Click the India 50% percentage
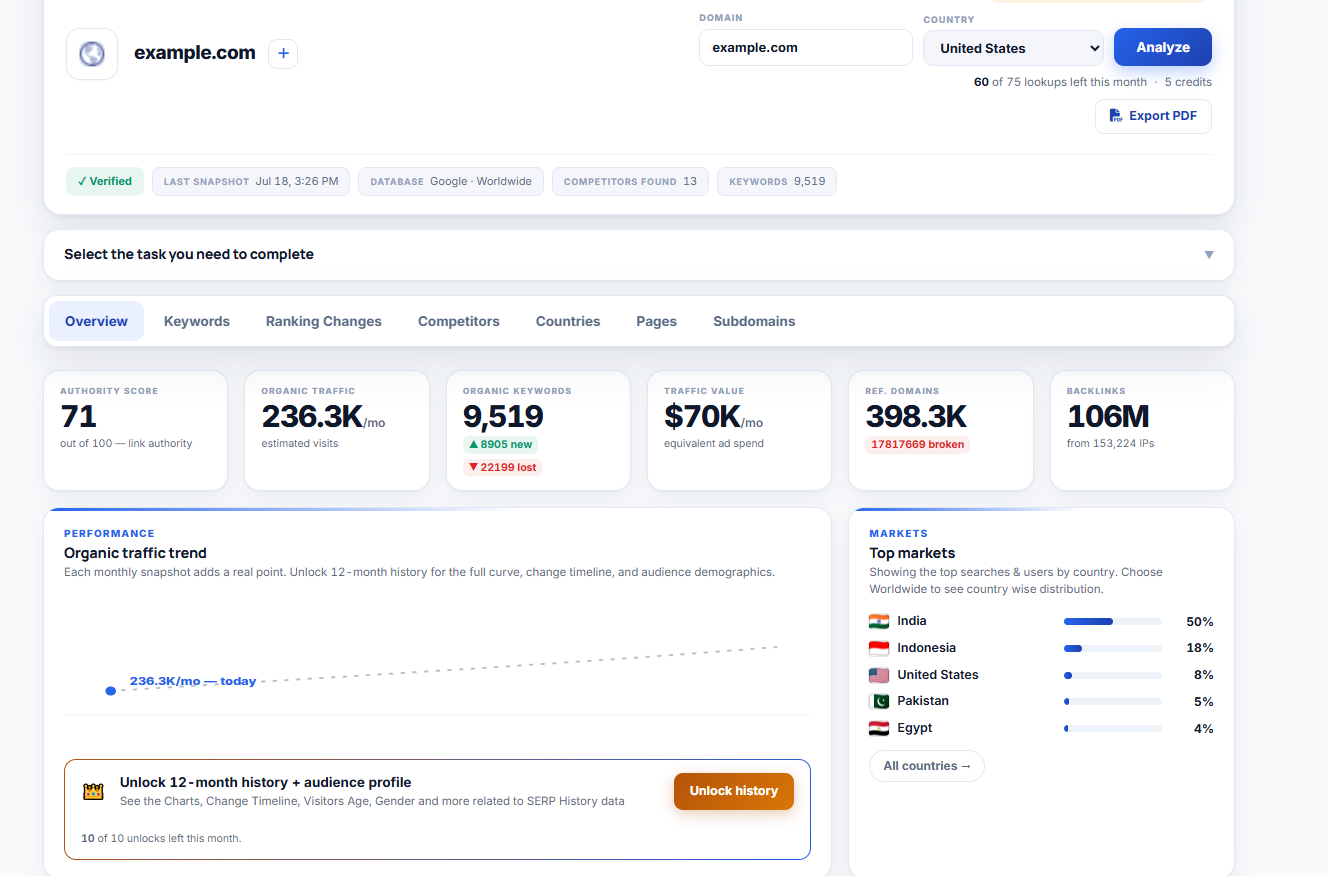The height and width of the screenshot is (876, 1328). point(1200,622)
